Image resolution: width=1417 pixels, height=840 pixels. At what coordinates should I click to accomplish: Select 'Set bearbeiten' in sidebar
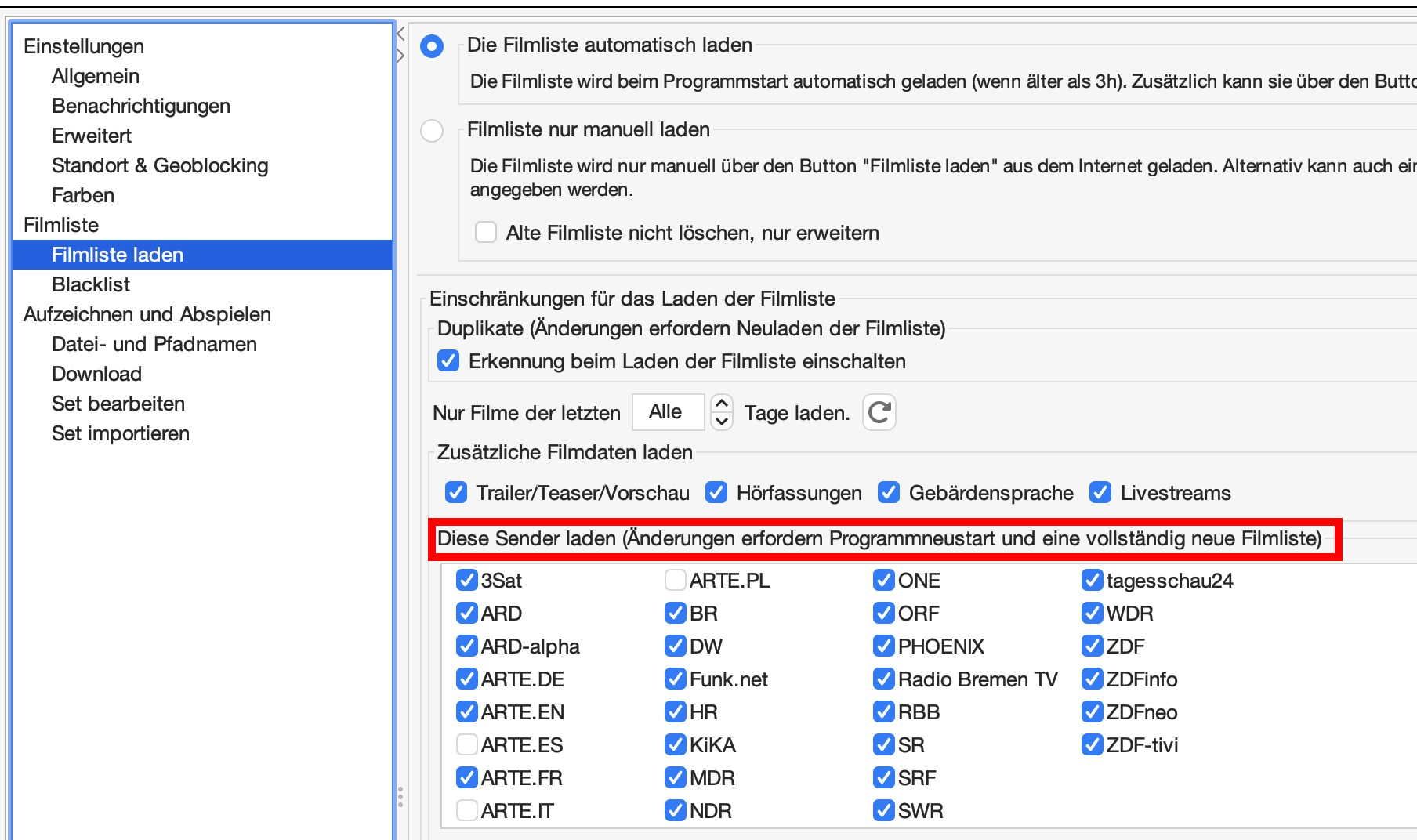pos(118,404)
